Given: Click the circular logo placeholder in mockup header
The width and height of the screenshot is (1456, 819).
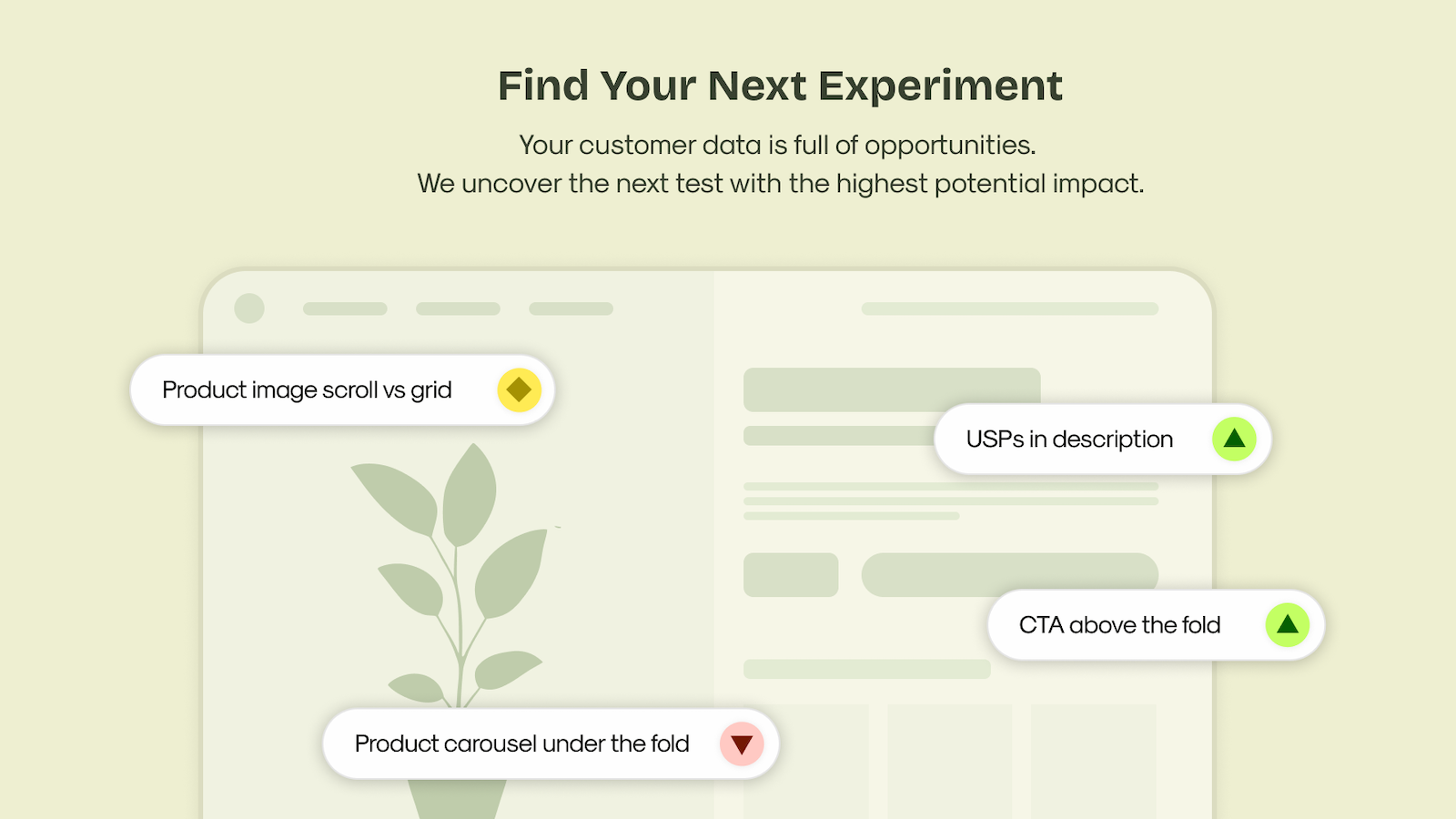Looking at the screenshot, I should [x=249, y=308].
